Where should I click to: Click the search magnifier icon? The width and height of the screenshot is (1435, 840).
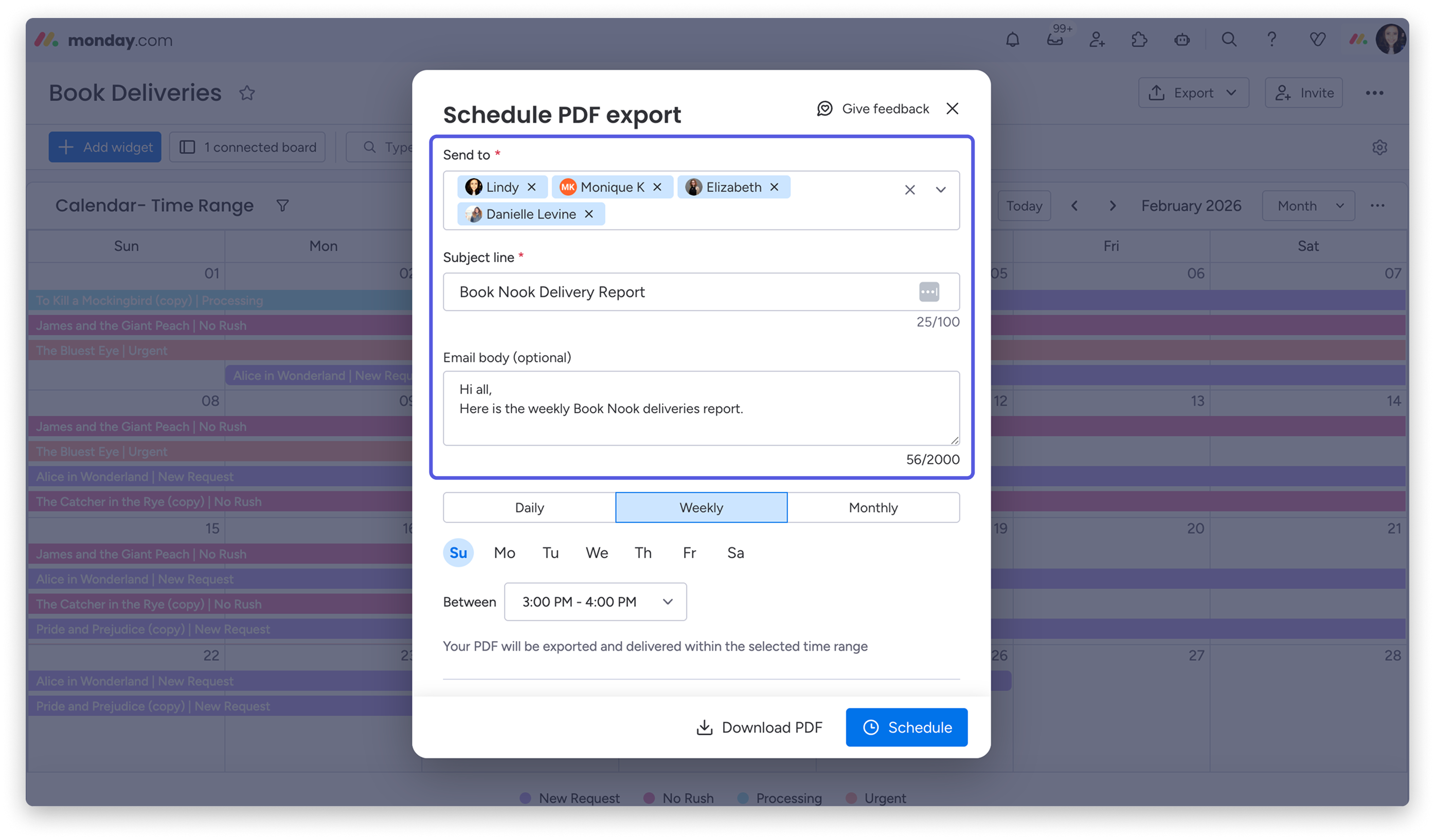click(1229, 40)
